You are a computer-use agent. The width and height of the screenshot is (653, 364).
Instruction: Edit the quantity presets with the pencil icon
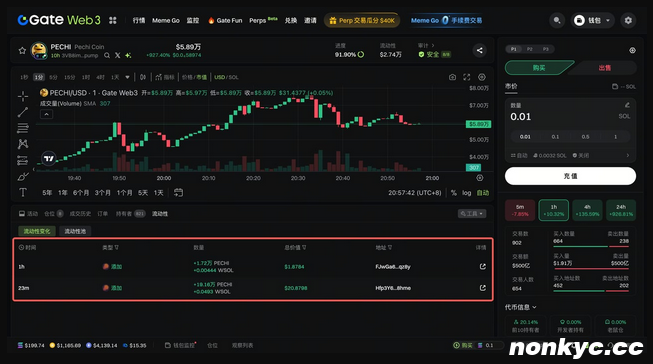coord(627,105)
